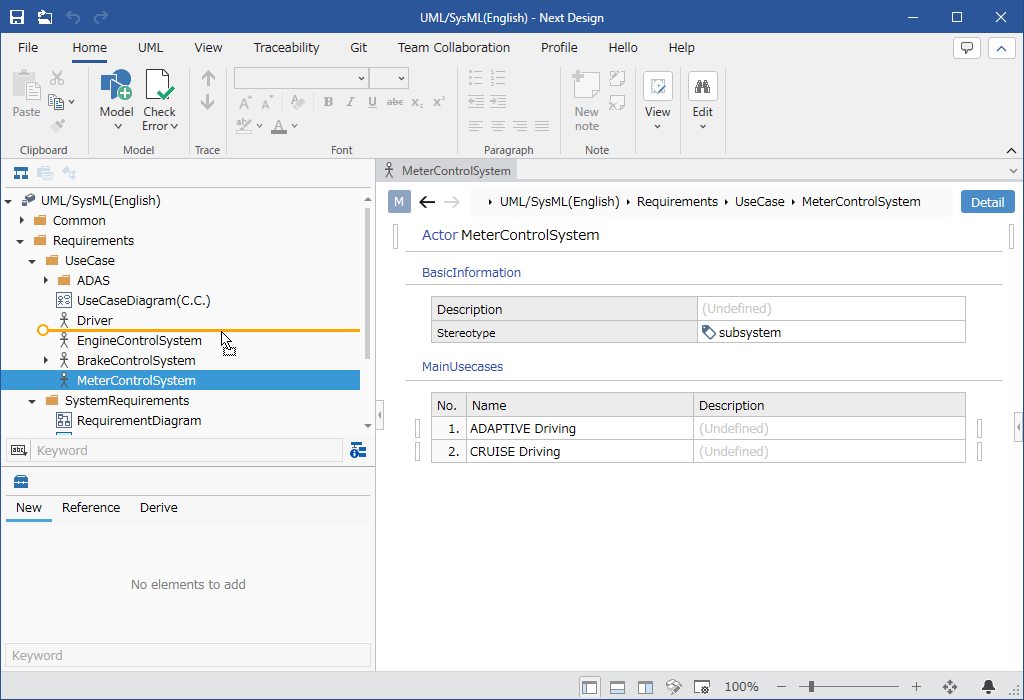Click the Underline formatting icon
Viewport: 1024px width, 700px height.
tap(372, 102)
